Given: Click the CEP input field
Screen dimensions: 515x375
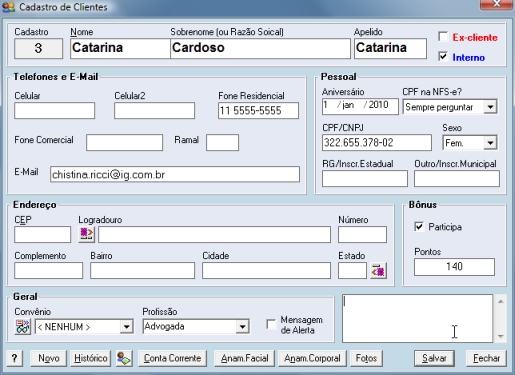Looking at the screenshot, I should click(42, 235).
